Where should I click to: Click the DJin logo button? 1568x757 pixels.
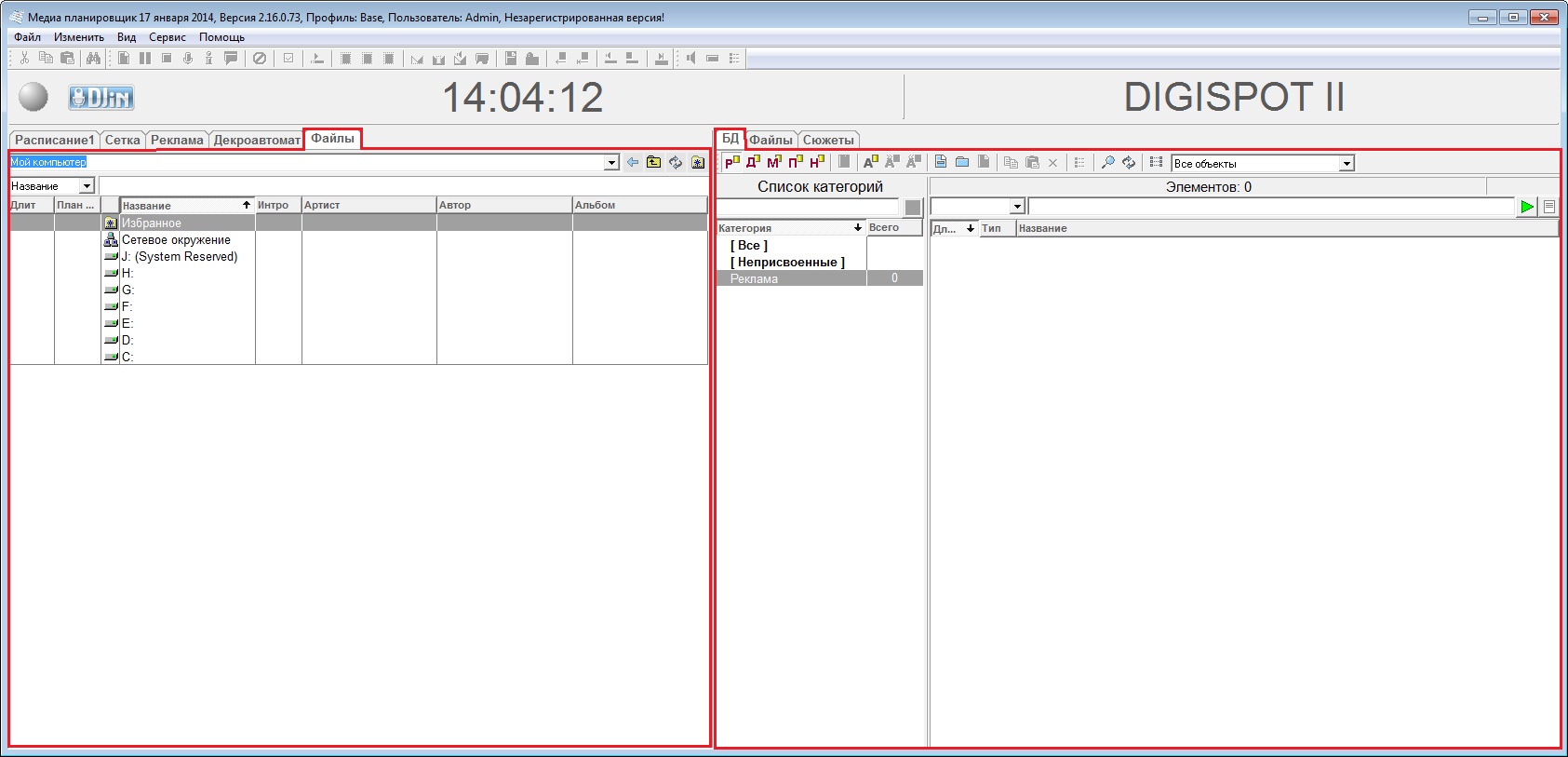pyautogui.click(x=101, y=97)
